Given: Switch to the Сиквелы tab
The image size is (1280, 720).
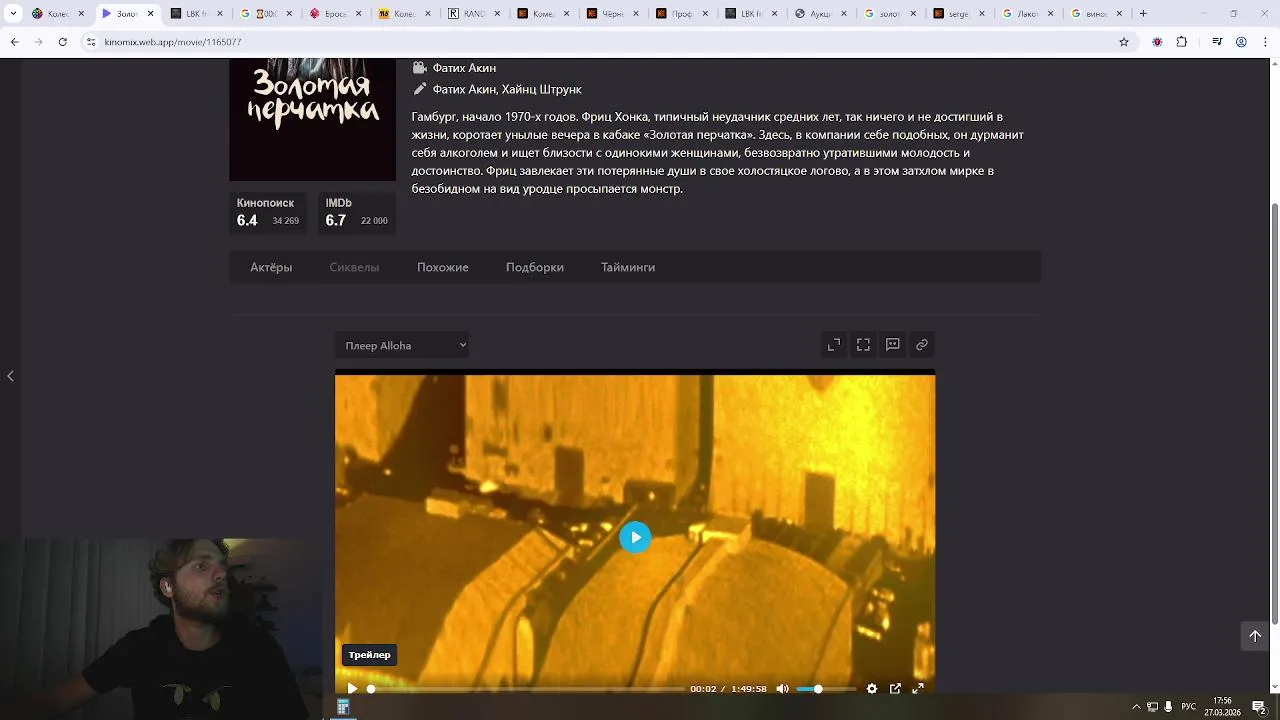Looking at the screenshot, I should (354, 267).
